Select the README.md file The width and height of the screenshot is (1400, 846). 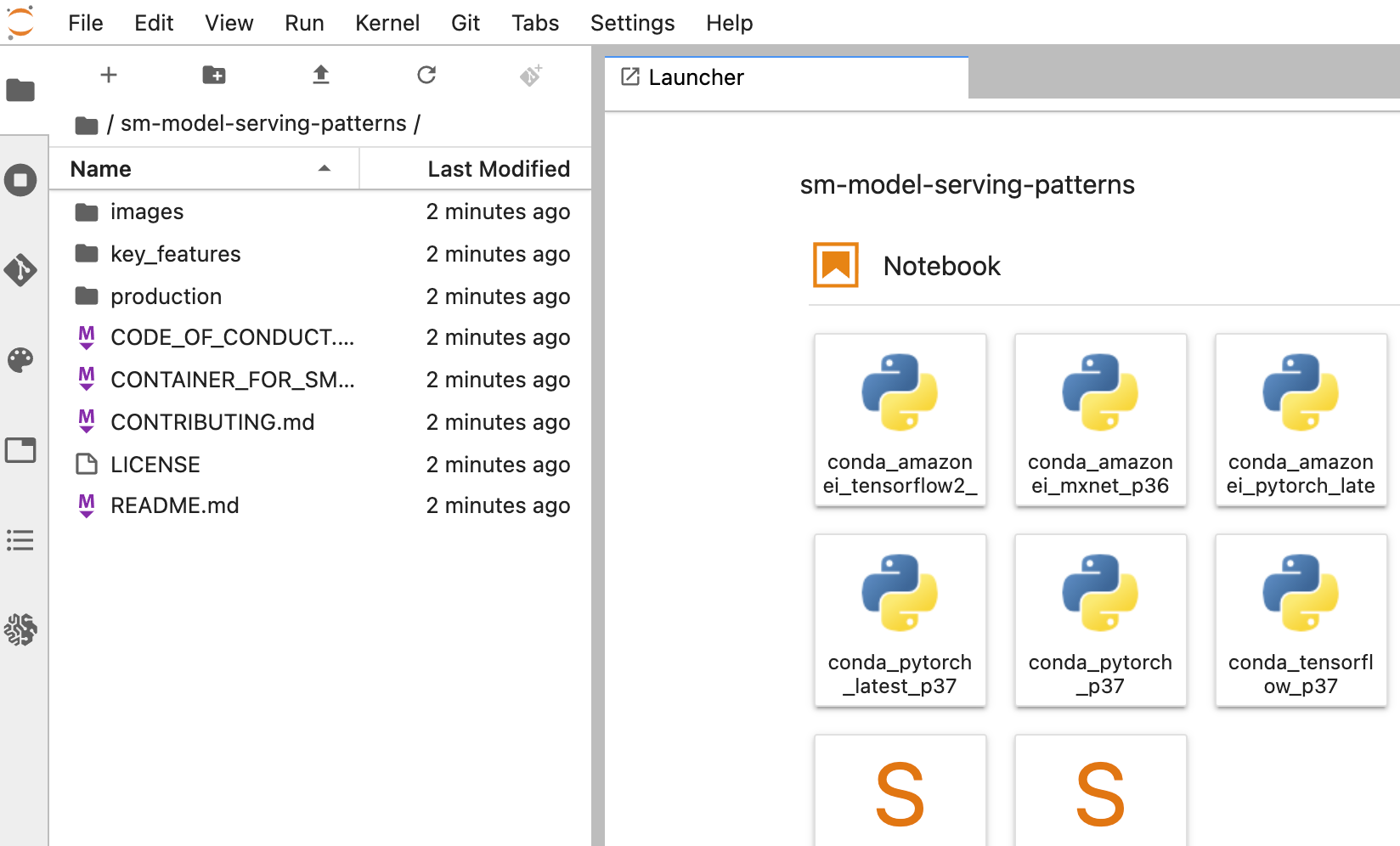(x=320, y=505)
